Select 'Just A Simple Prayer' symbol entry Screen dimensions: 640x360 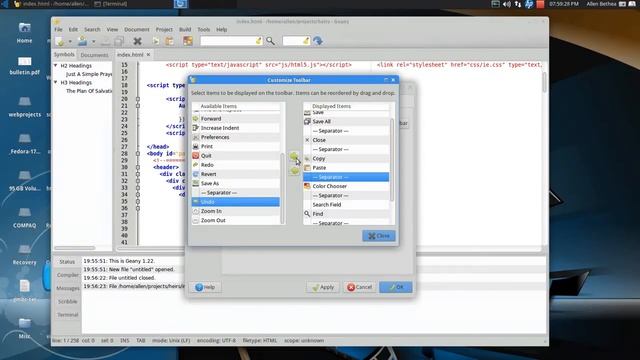tap(89, 74)
